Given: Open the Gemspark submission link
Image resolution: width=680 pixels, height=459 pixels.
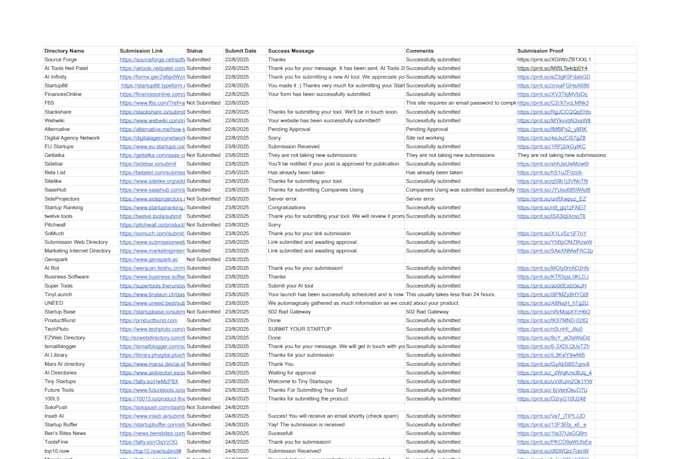Looking at the screenshot, I should [x=149, y=259].
